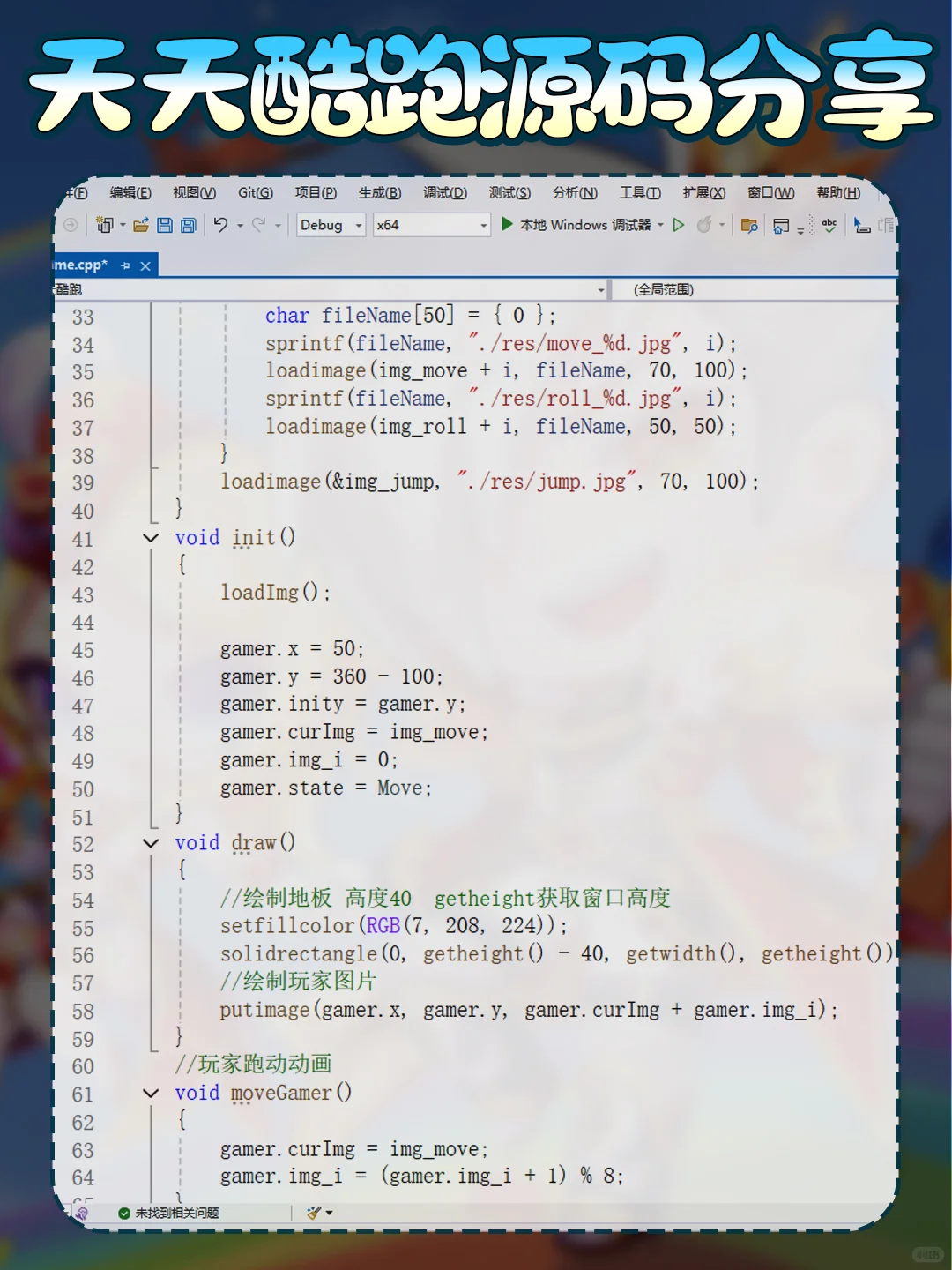Open the 扩展(X) menu
Viewport: 952px width, 1270px height.
coord(704,193)
